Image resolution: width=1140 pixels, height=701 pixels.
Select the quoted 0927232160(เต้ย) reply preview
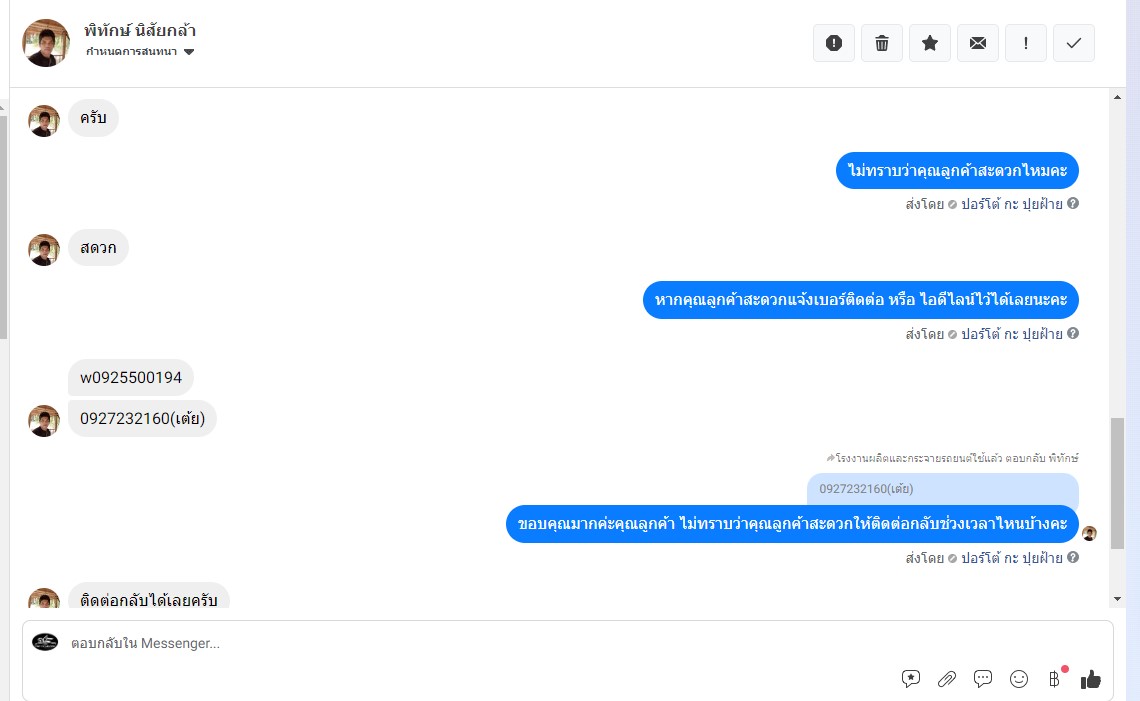point(942,489)
